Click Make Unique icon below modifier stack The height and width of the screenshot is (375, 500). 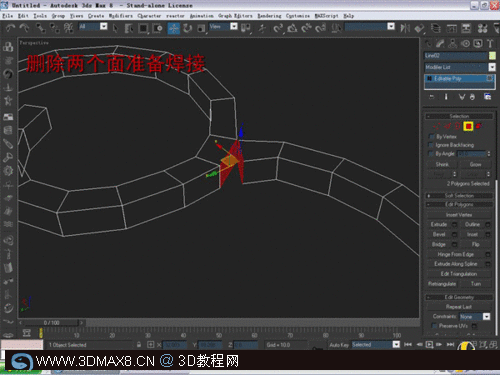coord(462,97)
